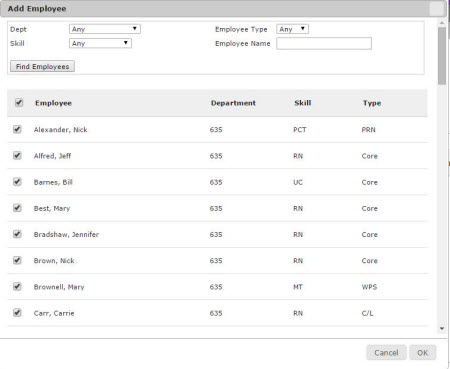Toggle Carr, Carrie checkbox

pos(17,313)
